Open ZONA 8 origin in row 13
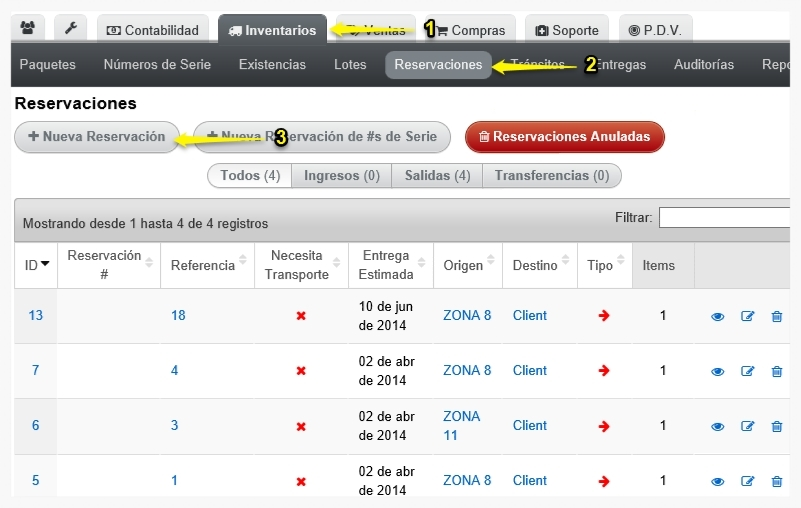This screenshot has height=508, width=801. (x=467, y=315)
